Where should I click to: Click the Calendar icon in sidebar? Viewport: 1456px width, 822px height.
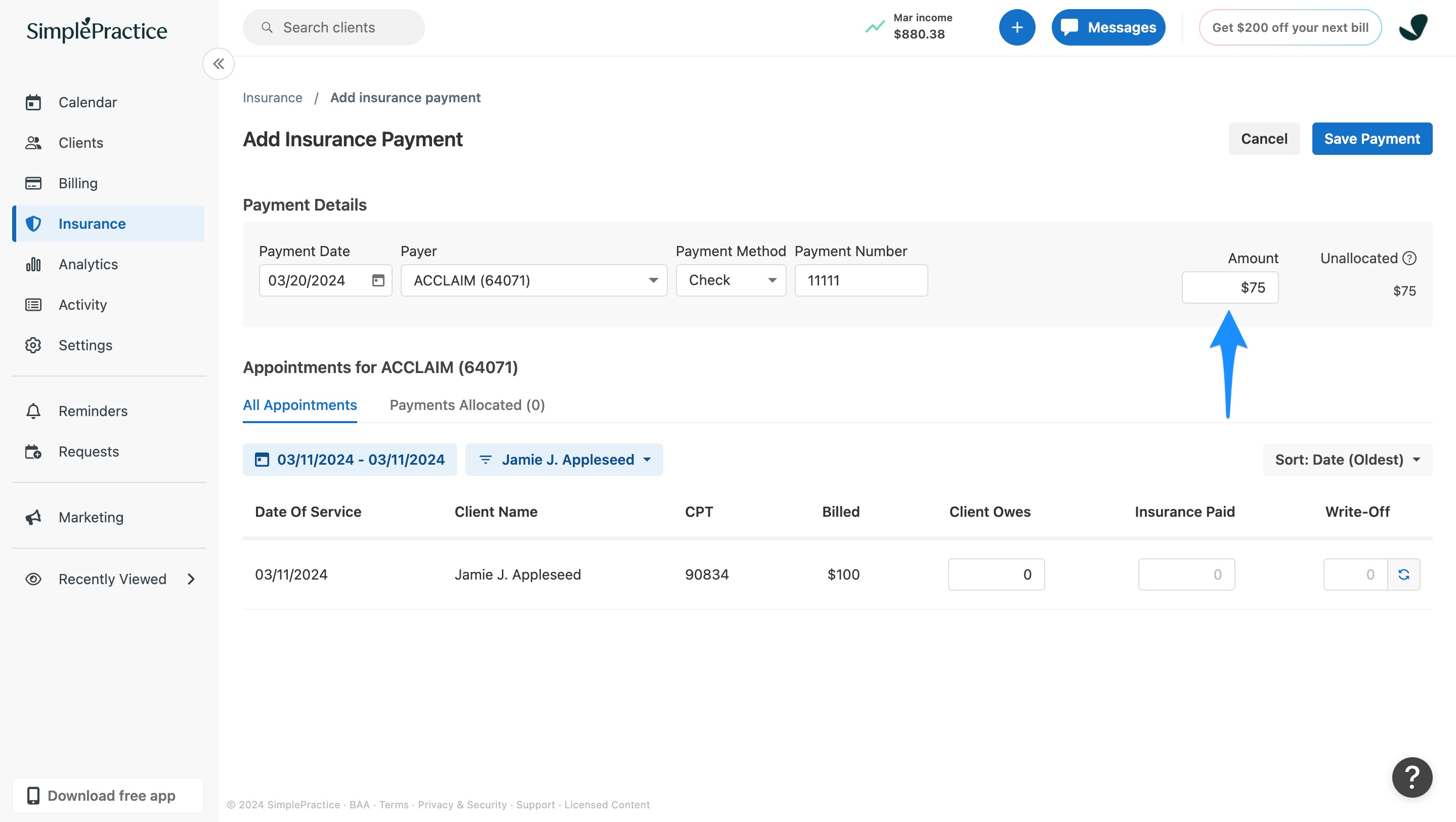(x=33, y=102)
